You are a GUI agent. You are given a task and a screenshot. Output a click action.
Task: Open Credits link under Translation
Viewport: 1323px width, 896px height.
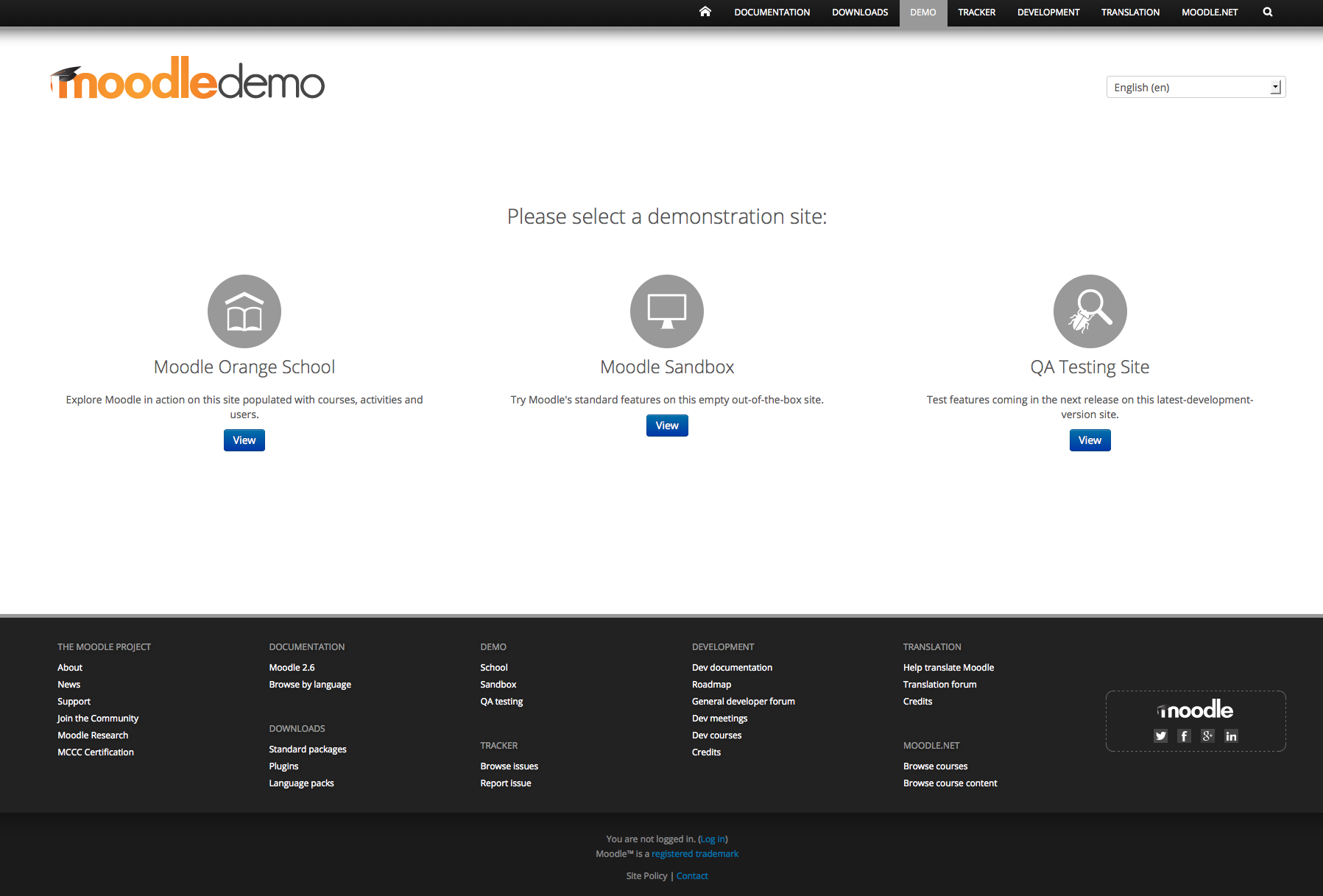[917, 702]
